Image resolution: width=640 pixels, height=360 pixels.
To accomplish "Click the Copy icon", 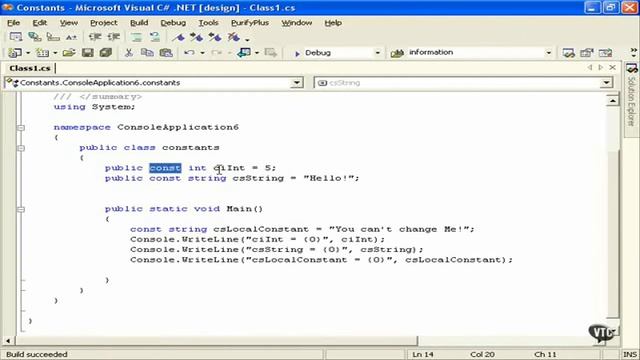I will (147, 53).
